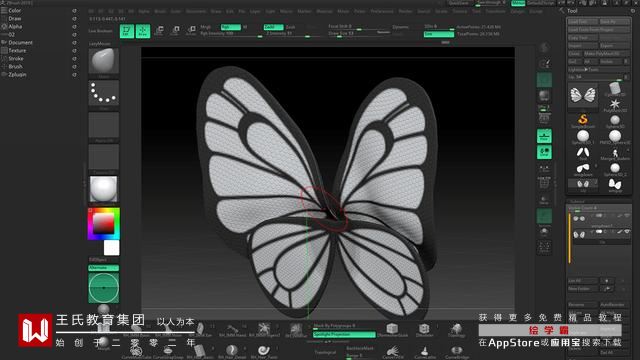
Task: Toggle visibility eye of second subtool
Action: click(627, 231)
